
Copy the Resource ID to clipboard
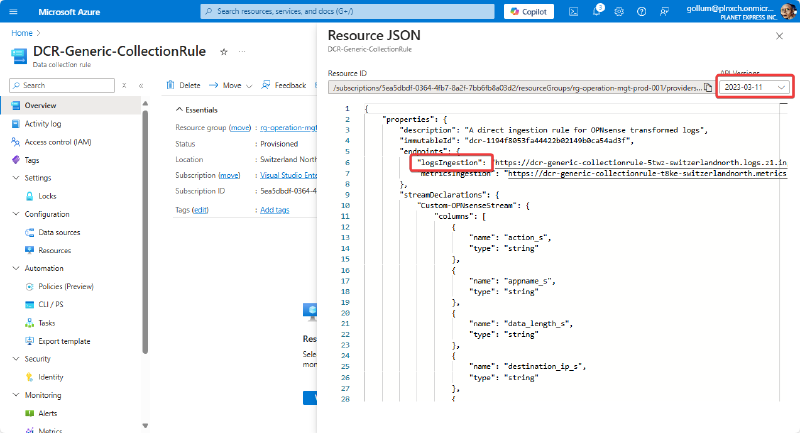tap(708, 88)
